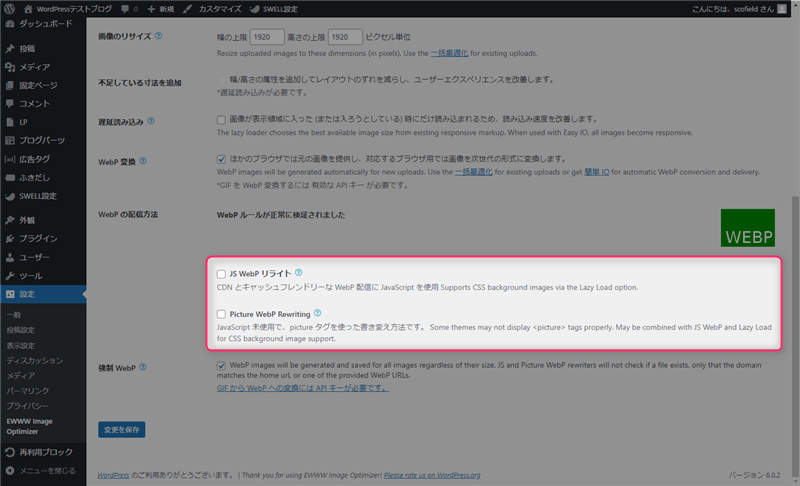Image resolution: width=800 pixels, height=486 pixels.
Task: Show help for 画像のリサイズ
Action: click(158, 36)
